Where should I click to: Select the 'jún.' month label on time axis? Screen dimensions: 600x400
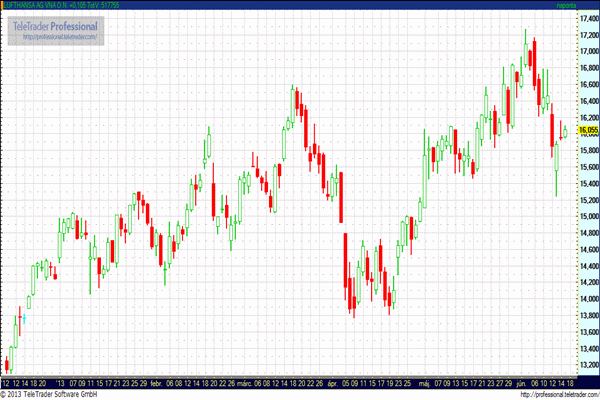coord(521,382)
